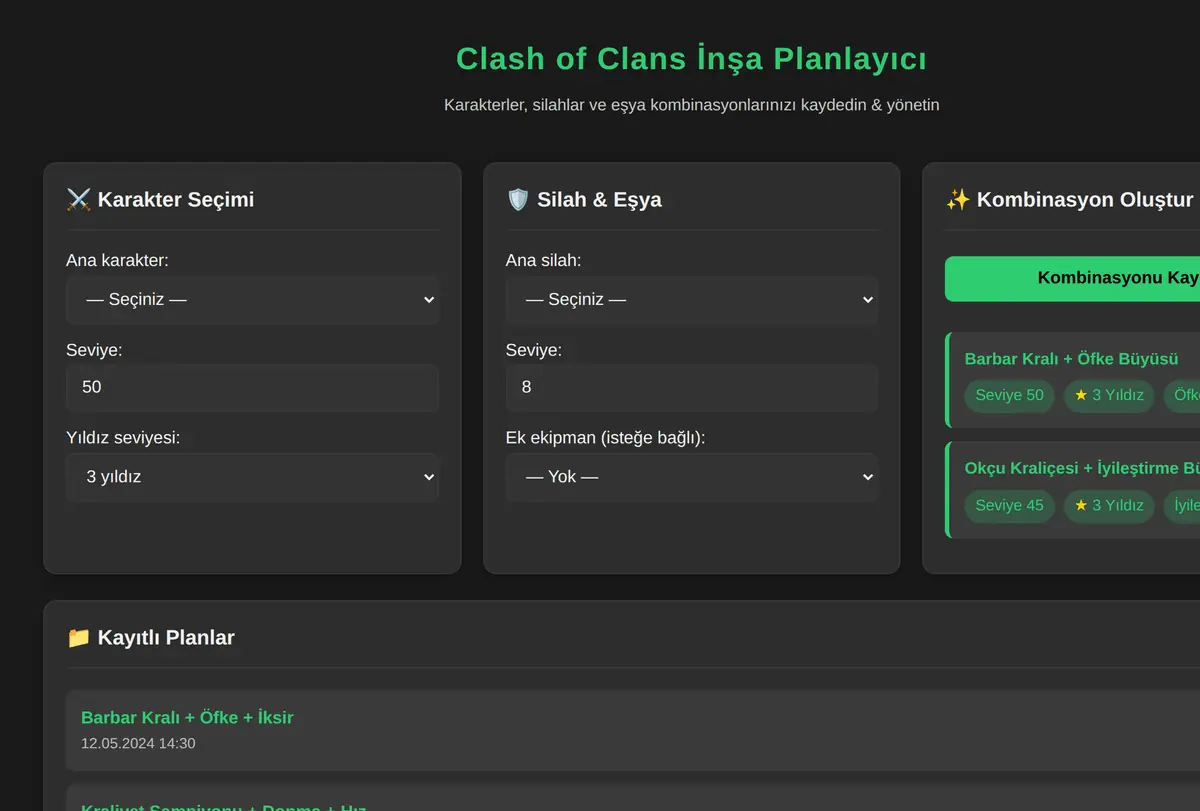Open the Ek ekipman dropdown
The height and width of the screenshot is (811, 1200).
pos(692,477)
